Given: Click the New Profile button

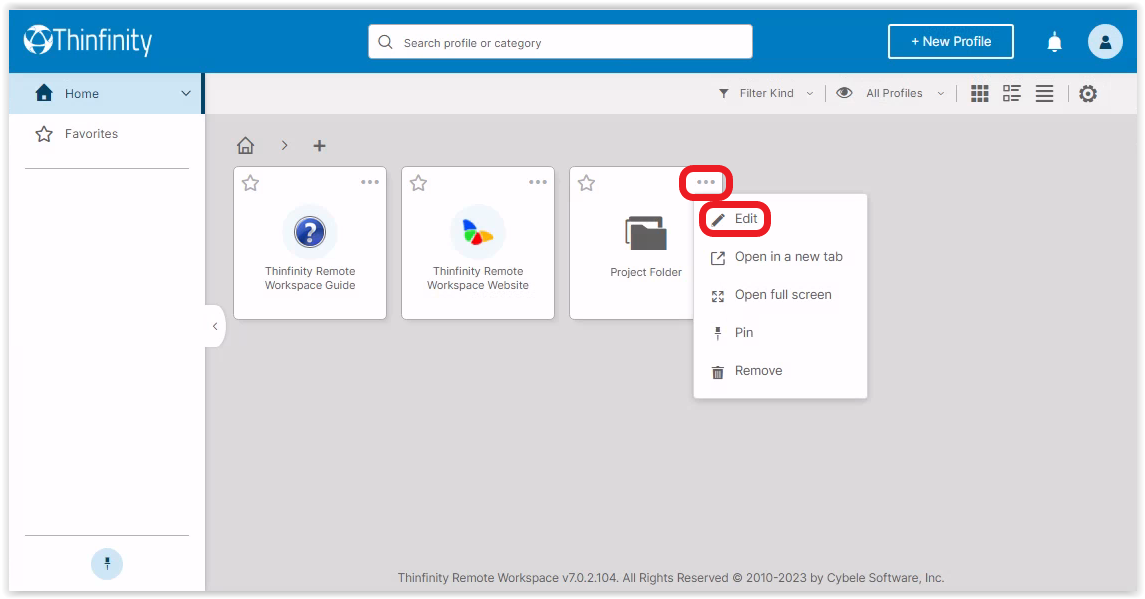Looking at the screenshot, I should pos(951,42).
